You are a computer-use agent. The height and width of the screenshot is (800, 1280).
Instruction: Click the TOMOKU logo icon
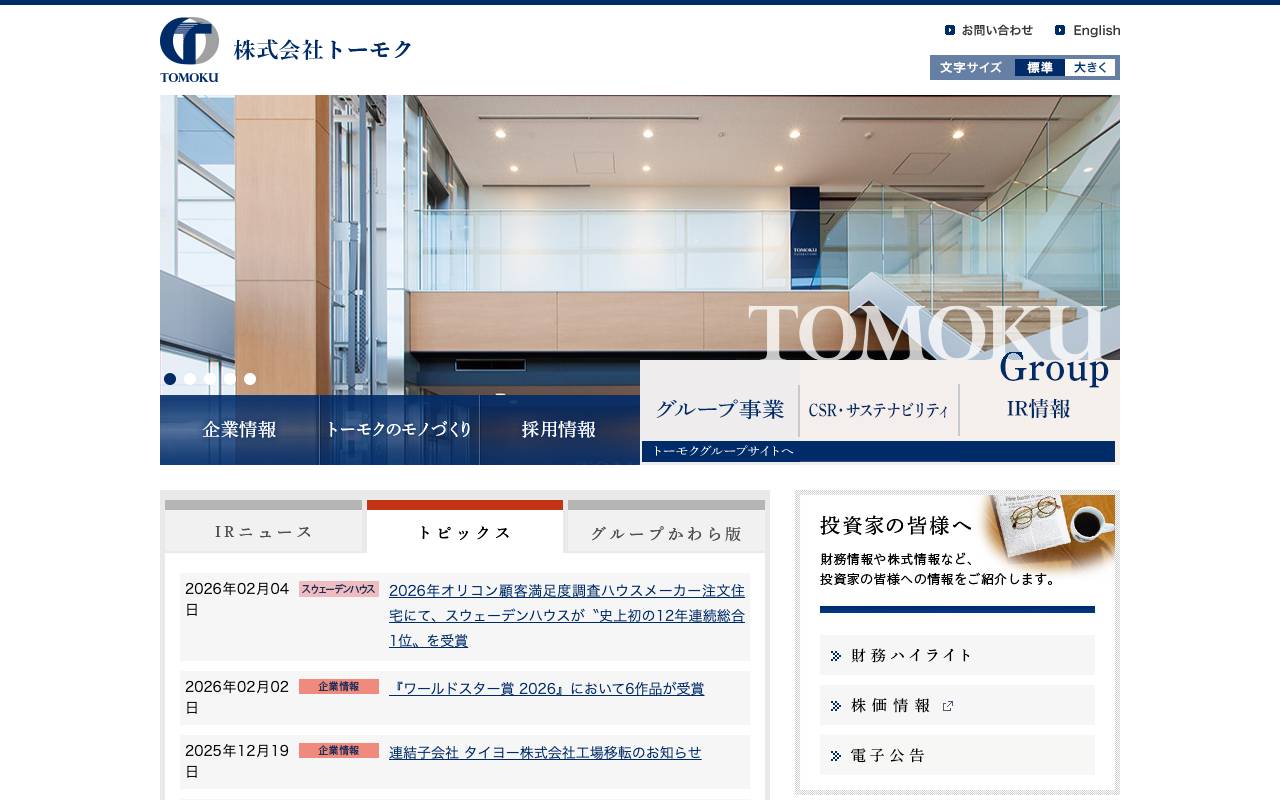click(x=189, y=41)
